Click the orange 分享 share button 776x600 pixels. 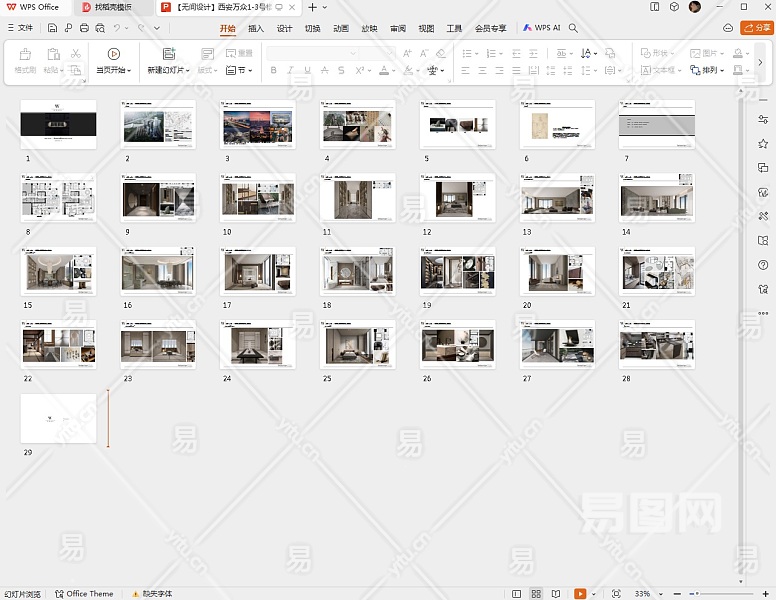756,28
